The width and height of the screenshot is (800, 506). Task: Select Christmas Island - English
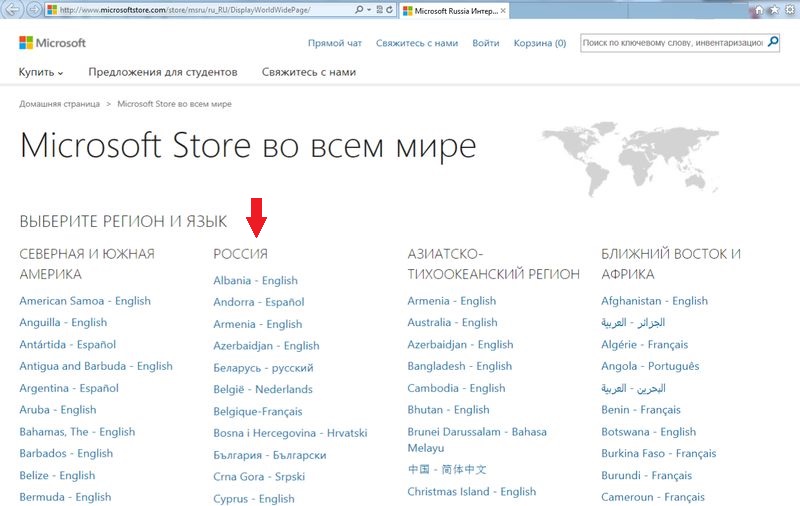[472, 492]
